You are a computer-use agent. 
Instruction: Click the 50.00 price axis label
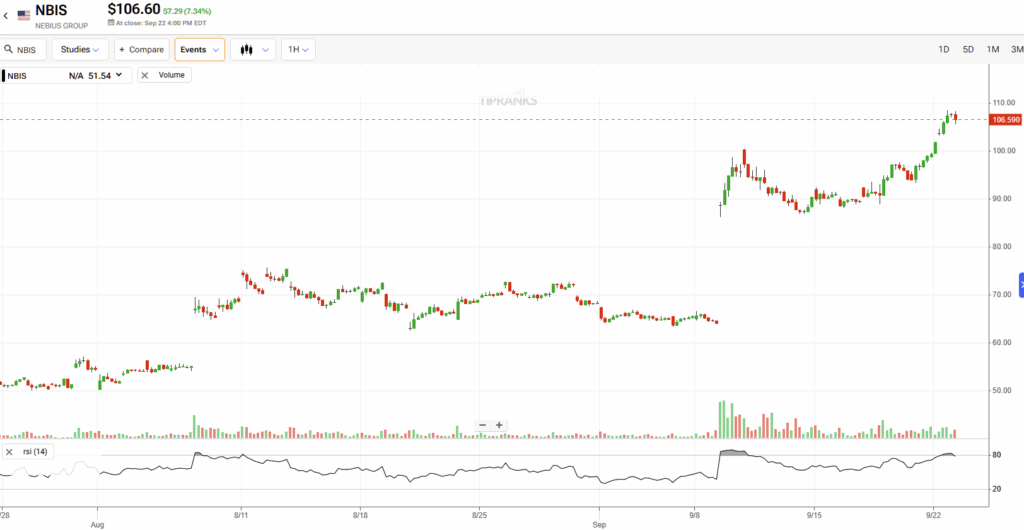[x=1004, y=391]
